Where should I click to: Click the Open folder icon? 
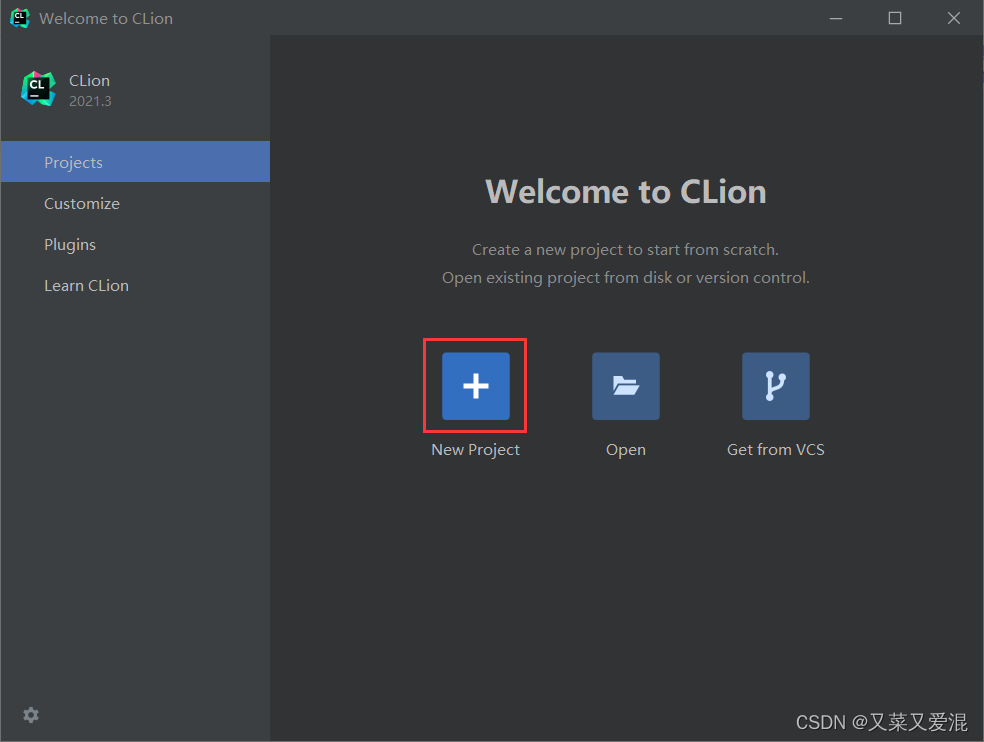click(626, 386)
